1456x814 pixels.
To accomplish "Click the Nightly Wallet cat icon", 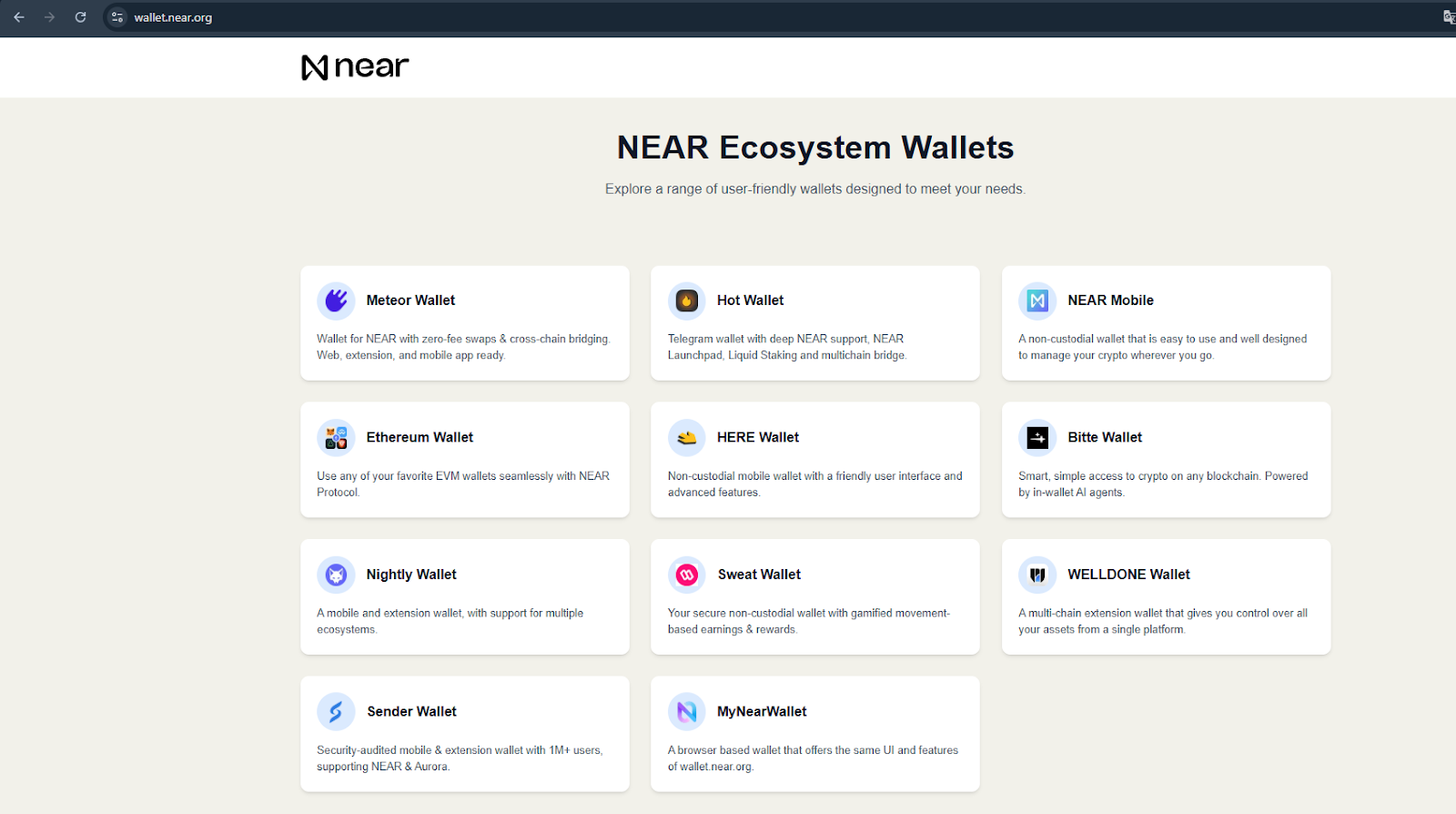I will coord(336,575).
